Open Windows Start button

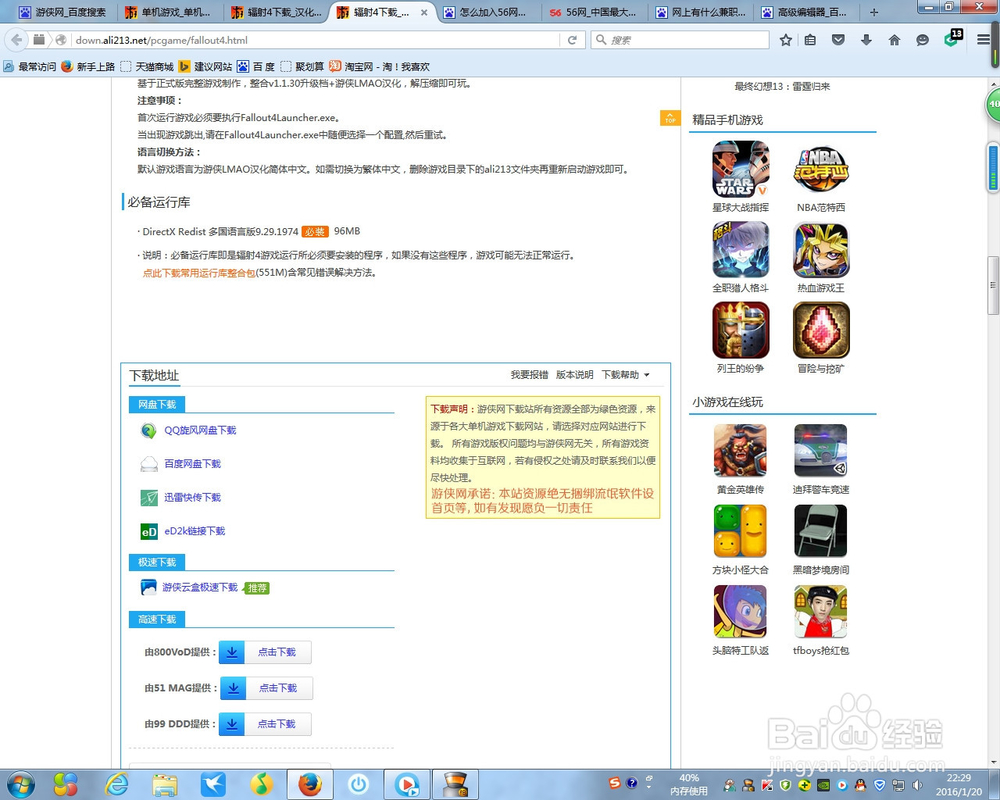point(20,784)
